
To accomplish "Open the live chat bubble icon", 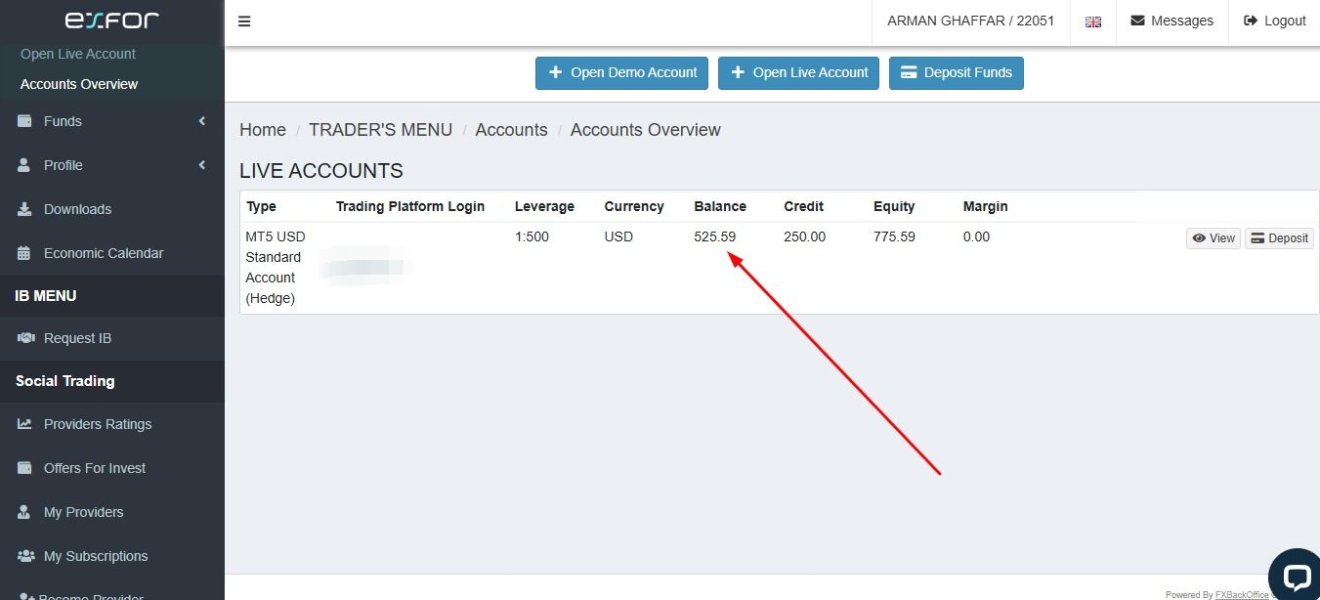I will click(1296, 576).
